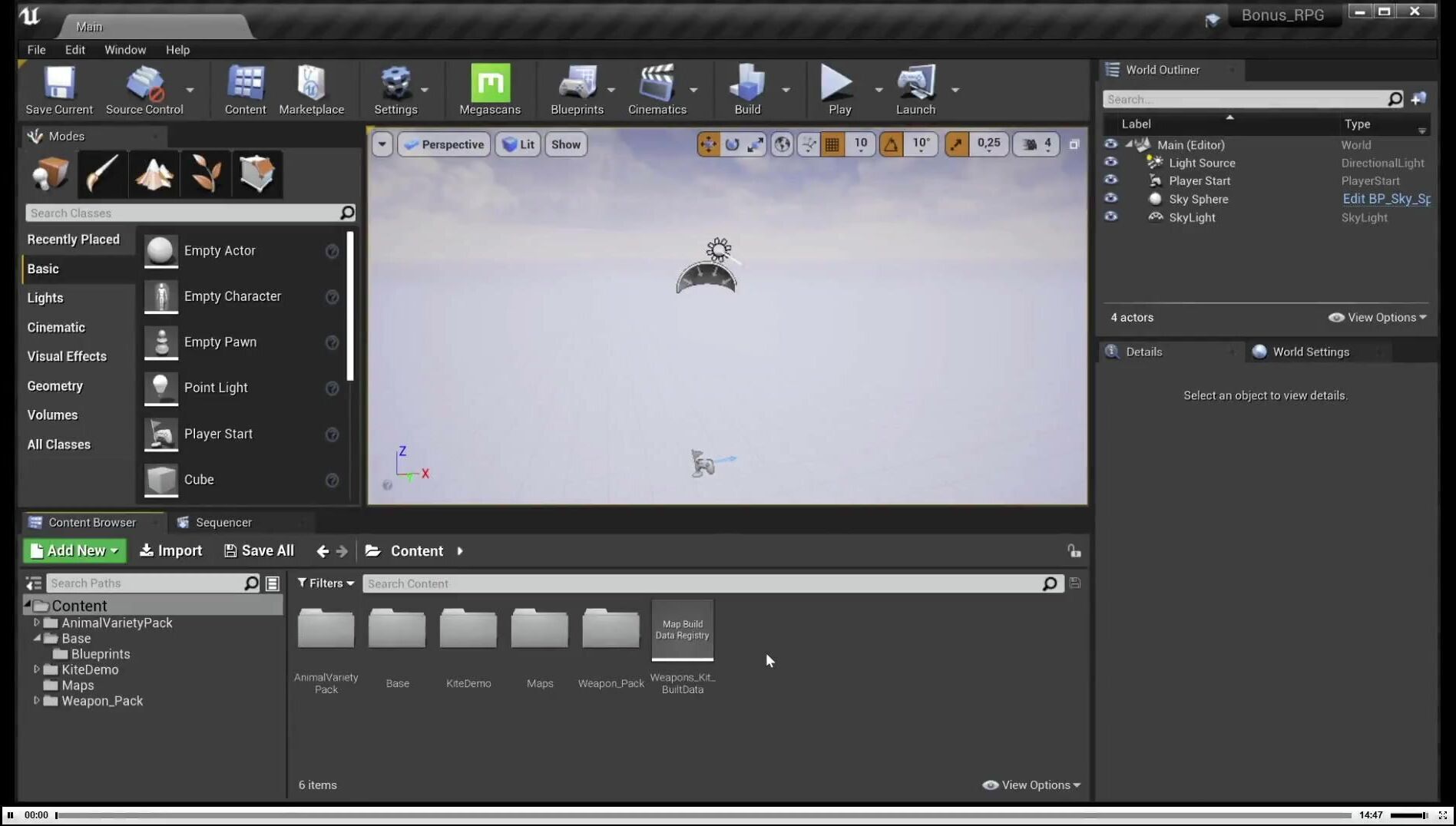Open the Filters dropdown in Content Browser
The height and width of the screenshot is (826, 1456).
pos(326,583)
